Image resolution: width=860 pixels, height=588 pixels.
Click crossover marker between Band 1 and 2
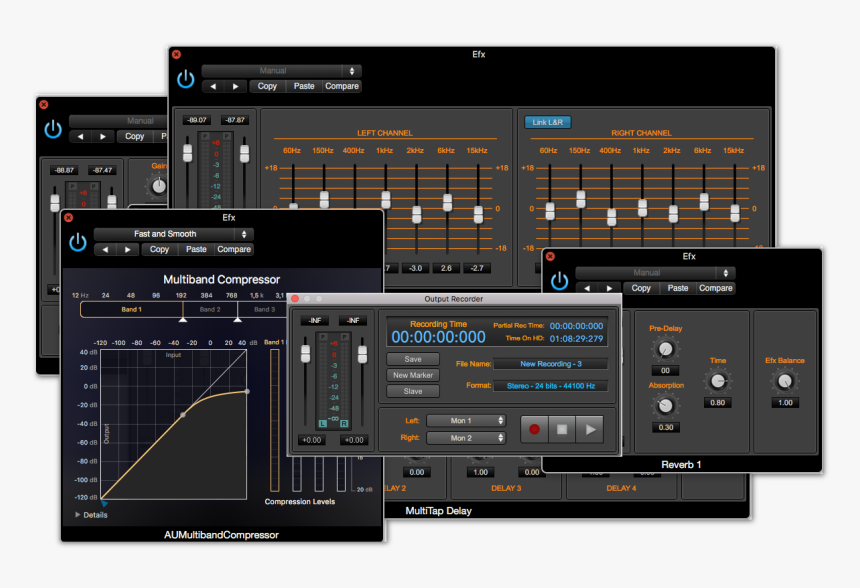coord(183,319)
